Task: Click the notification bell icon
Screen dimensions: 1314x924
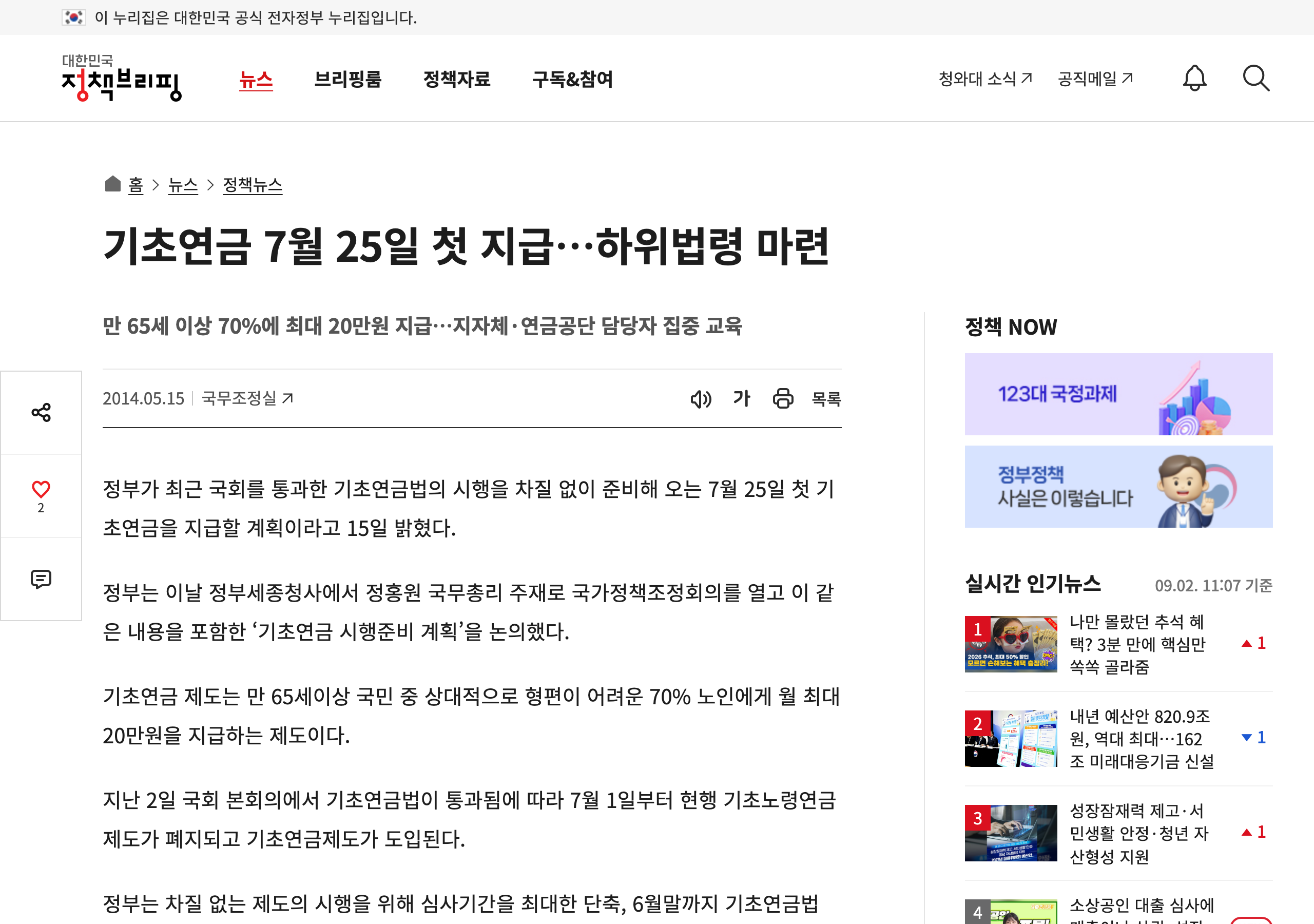Action: click(1194, 79)
